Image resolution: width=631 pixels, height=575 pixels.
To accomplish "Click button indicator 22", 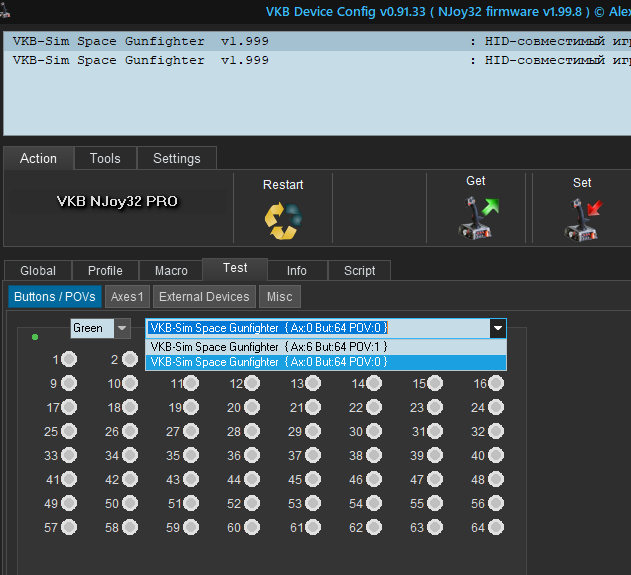I will point(374,407).
